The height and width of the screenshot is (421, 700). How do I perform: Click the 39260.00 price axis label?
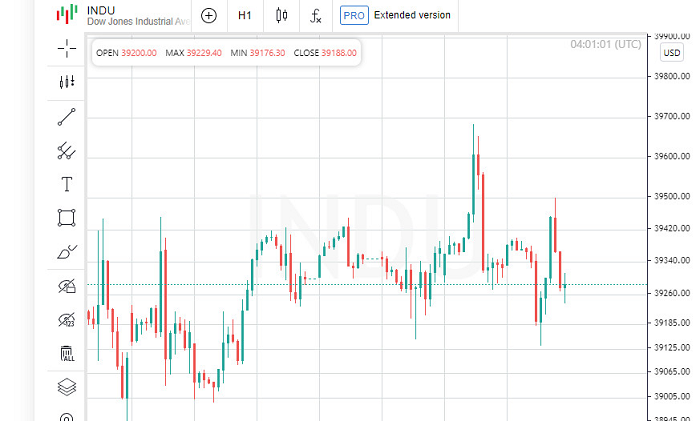click(x=672, y=293)
